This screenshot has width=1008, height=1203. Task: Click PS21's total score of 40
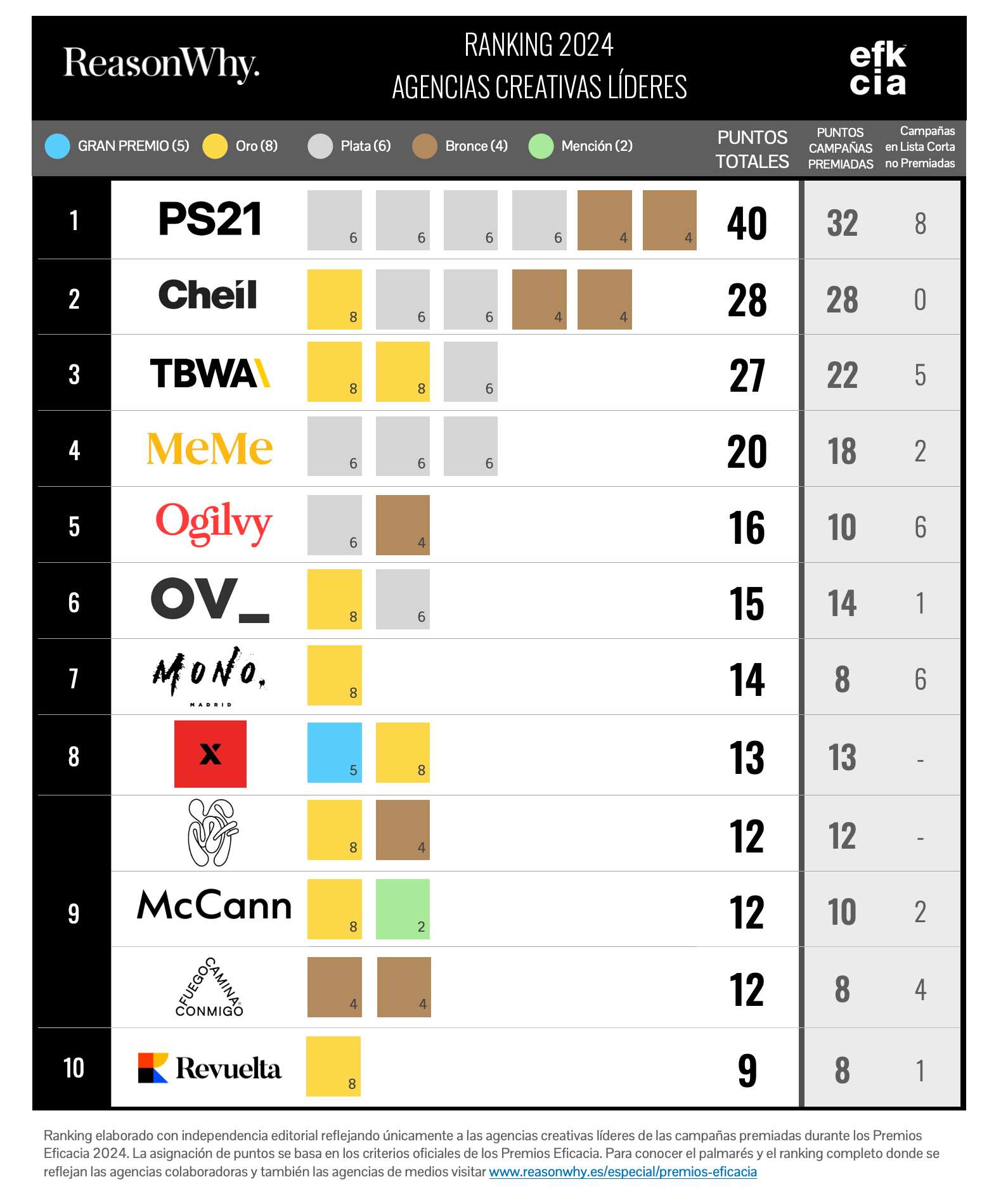(747, 223)
